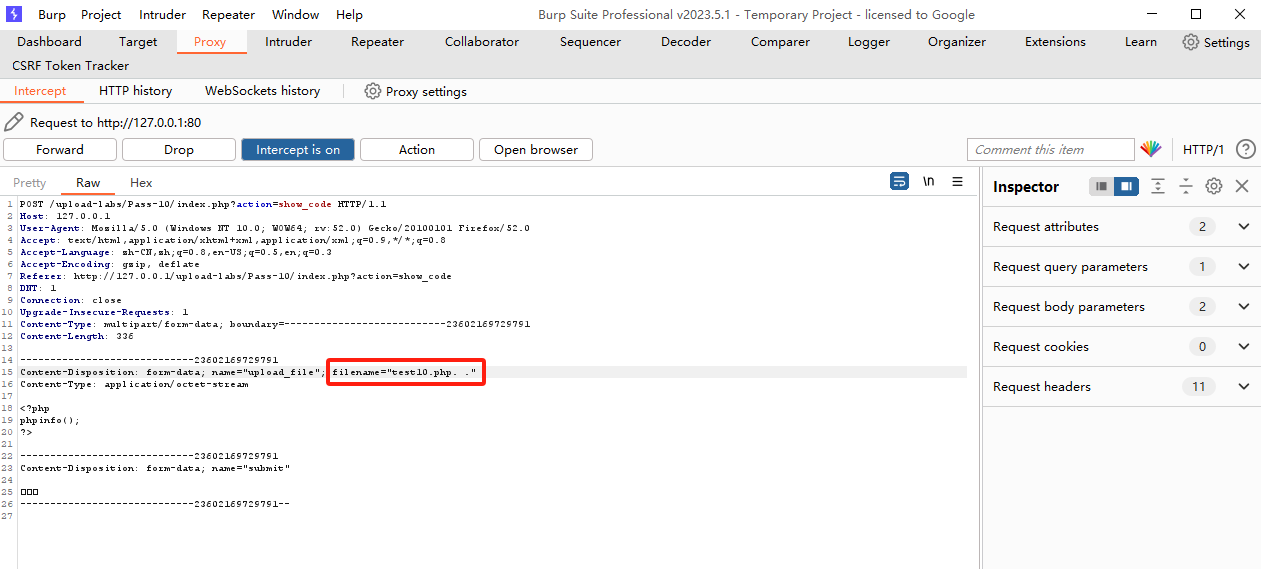1261x569 pixels.
Task: Open the Action button menu
Action: pos(417,149)
